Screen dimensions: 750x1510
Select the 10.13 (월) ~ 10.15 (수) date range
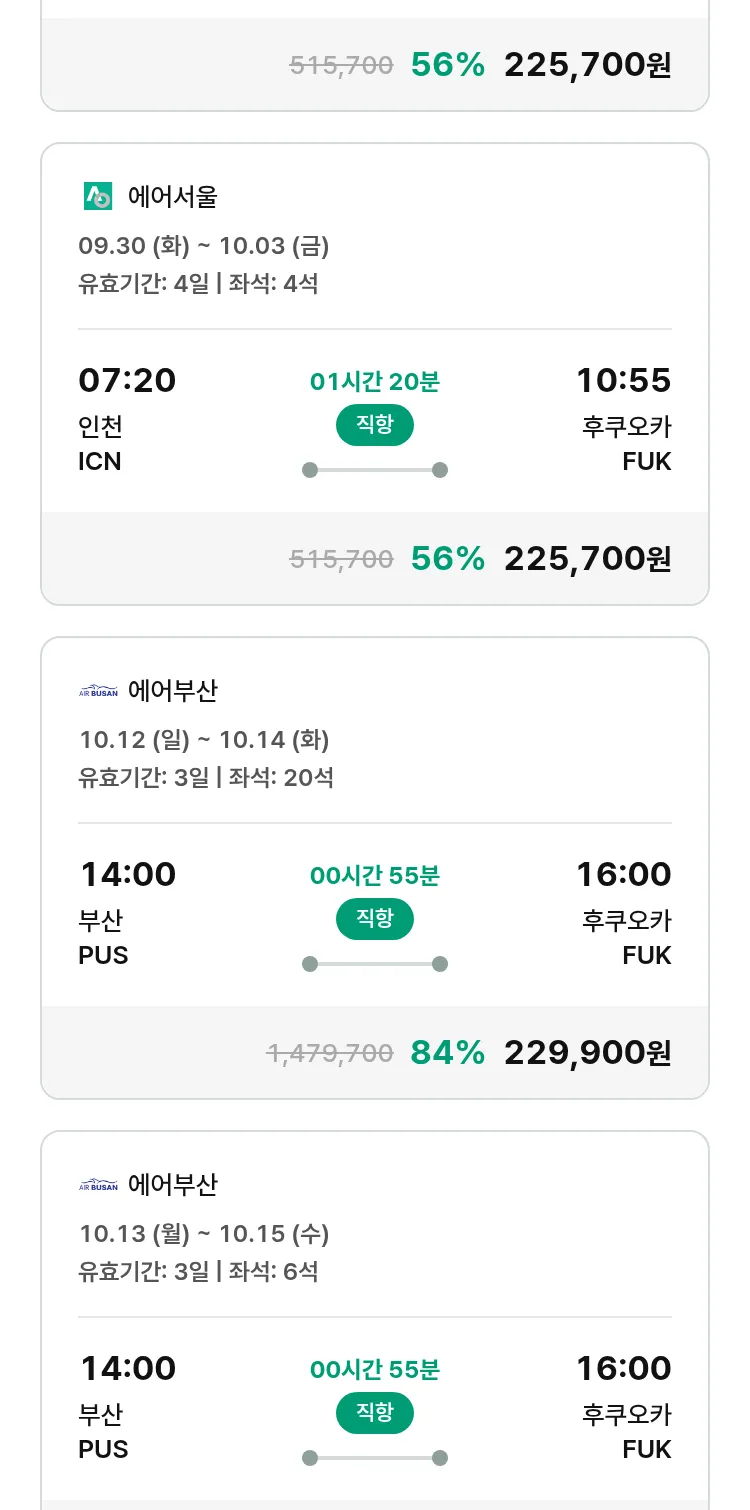coord(204,1234)
